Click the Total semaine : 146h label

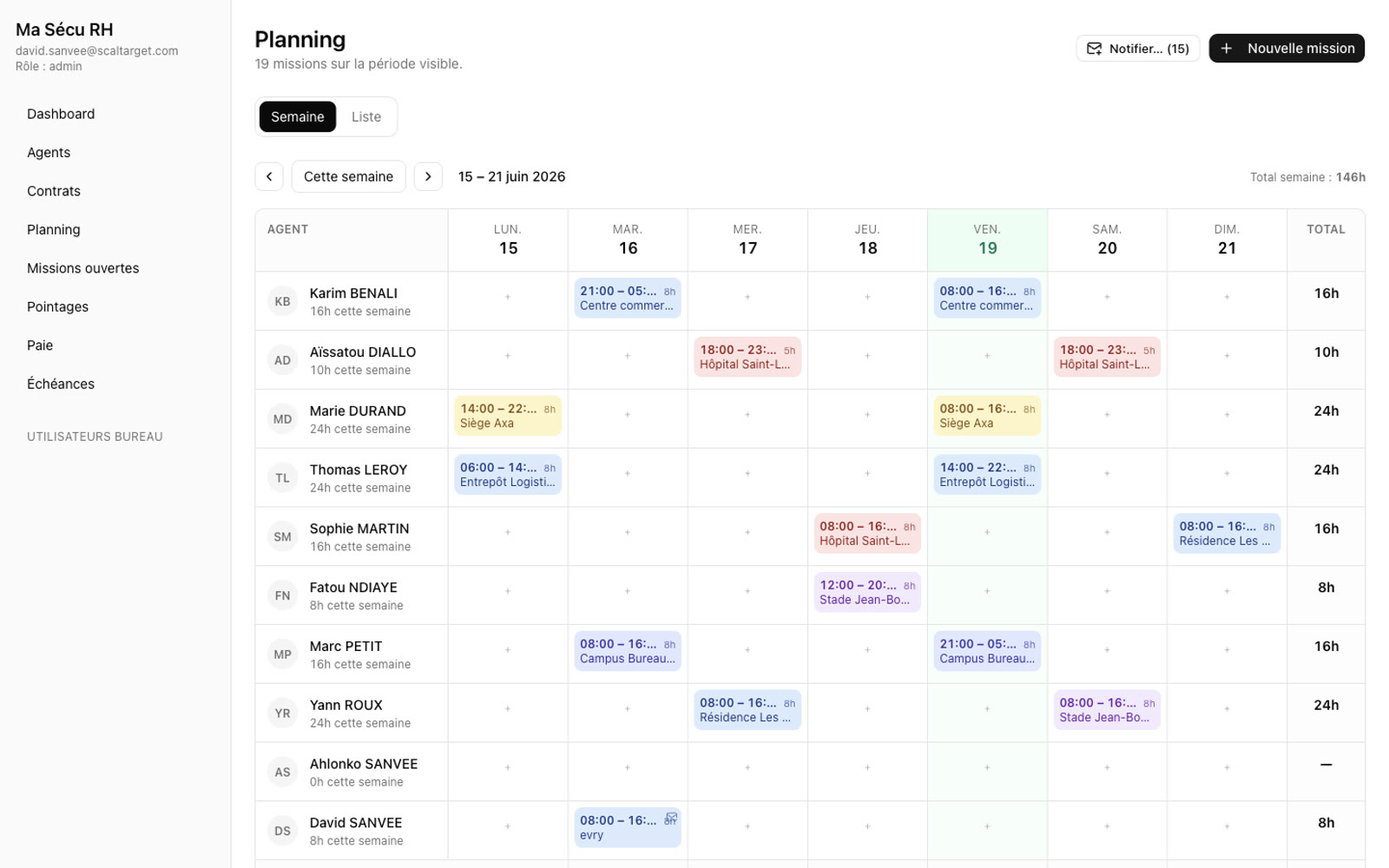click(1307, 177)
